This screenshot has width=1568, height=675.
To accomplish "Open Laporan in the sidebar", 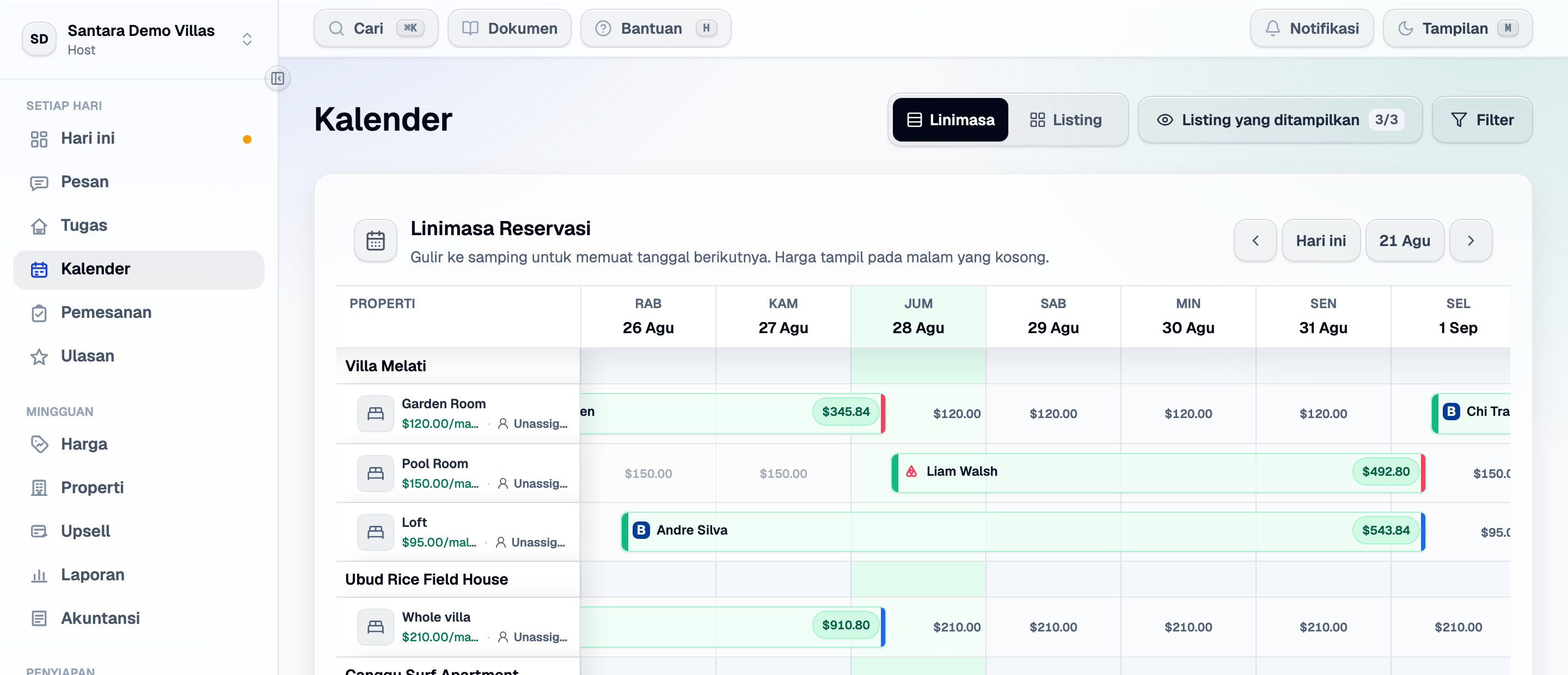I will [139, 575].
